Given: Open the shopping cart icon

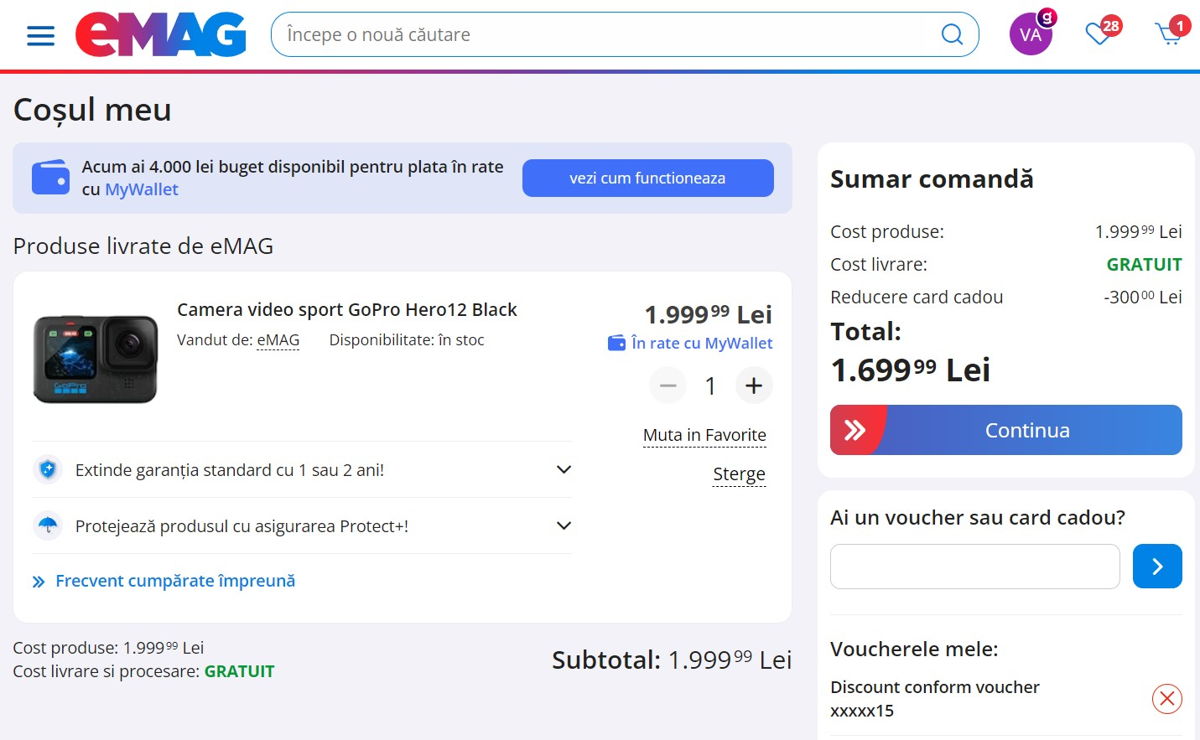Looking at the screenshot, I should 1168,35.
